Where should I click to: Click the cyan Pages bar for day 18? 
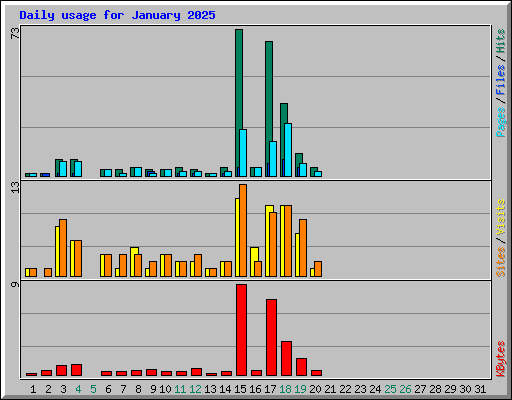tap(288, 150)
